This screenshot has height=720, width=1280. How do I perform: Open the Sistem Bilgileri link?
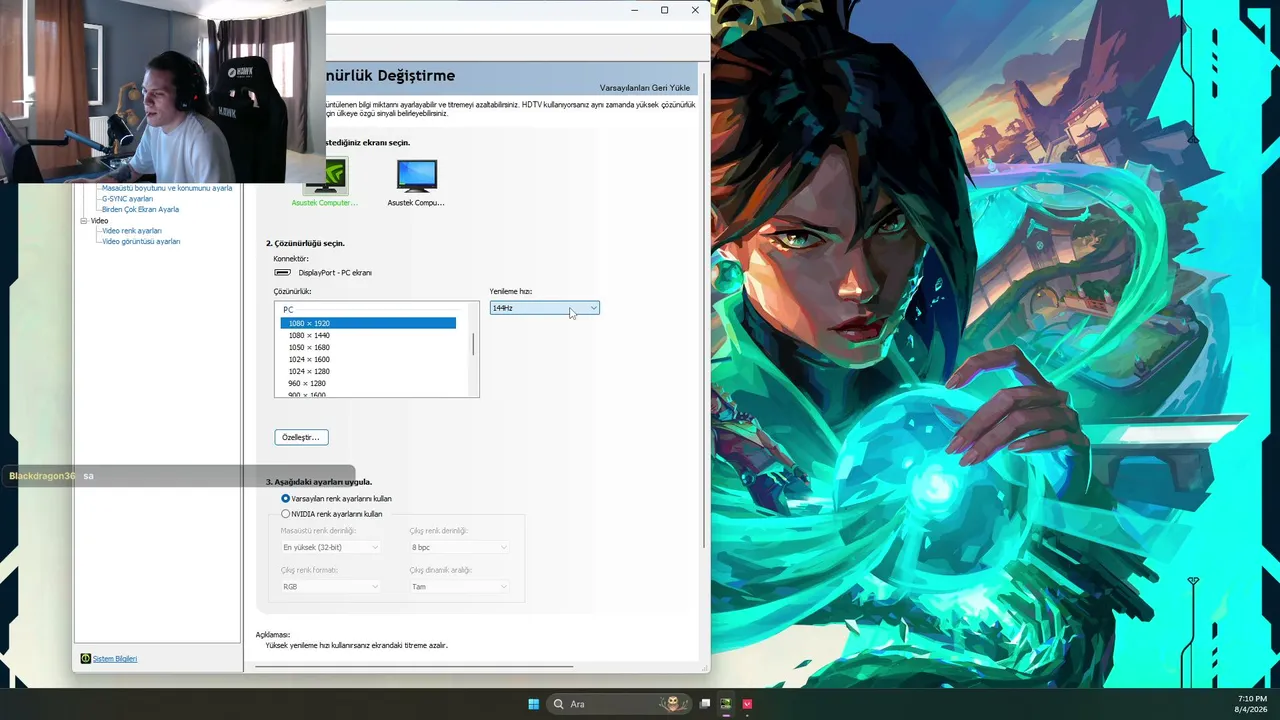[115, 659]
